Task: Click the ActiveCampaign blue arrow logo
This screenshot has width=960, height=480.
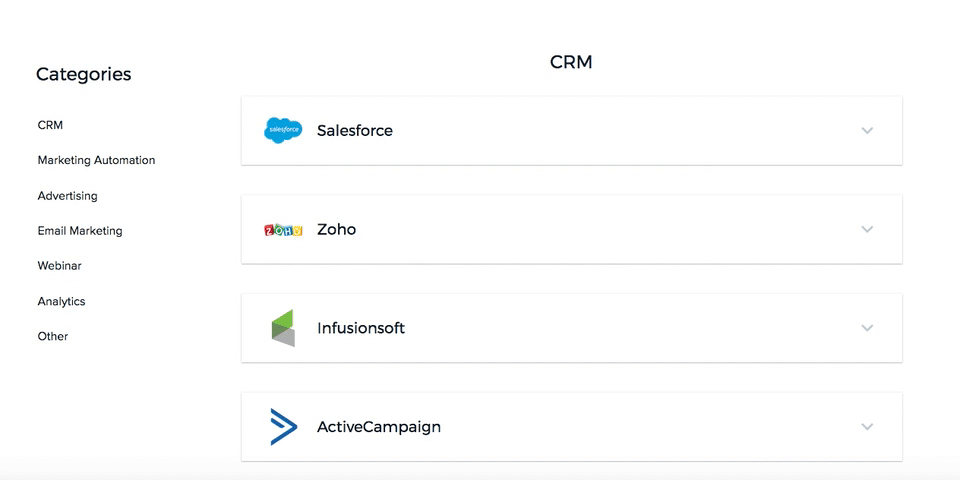Action: coord(283,427)
